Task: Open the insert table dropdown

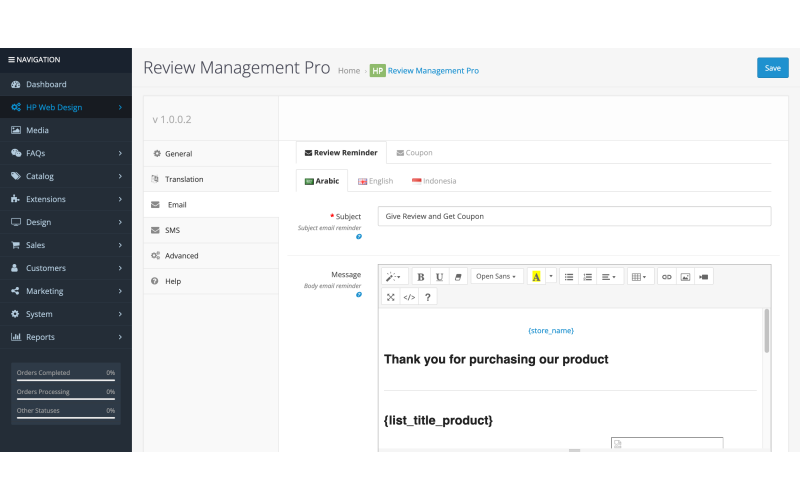Action: (x=639, y=277)
